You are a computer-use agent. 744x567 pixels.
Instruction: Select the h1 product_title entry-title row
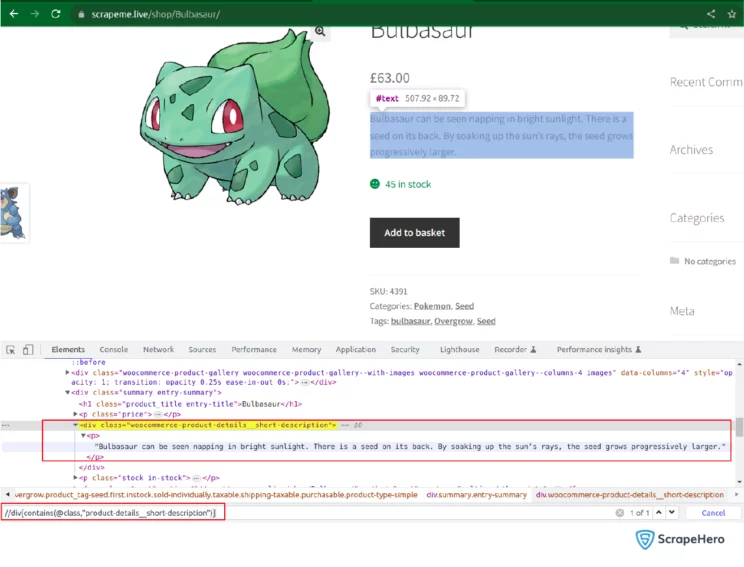190,404
